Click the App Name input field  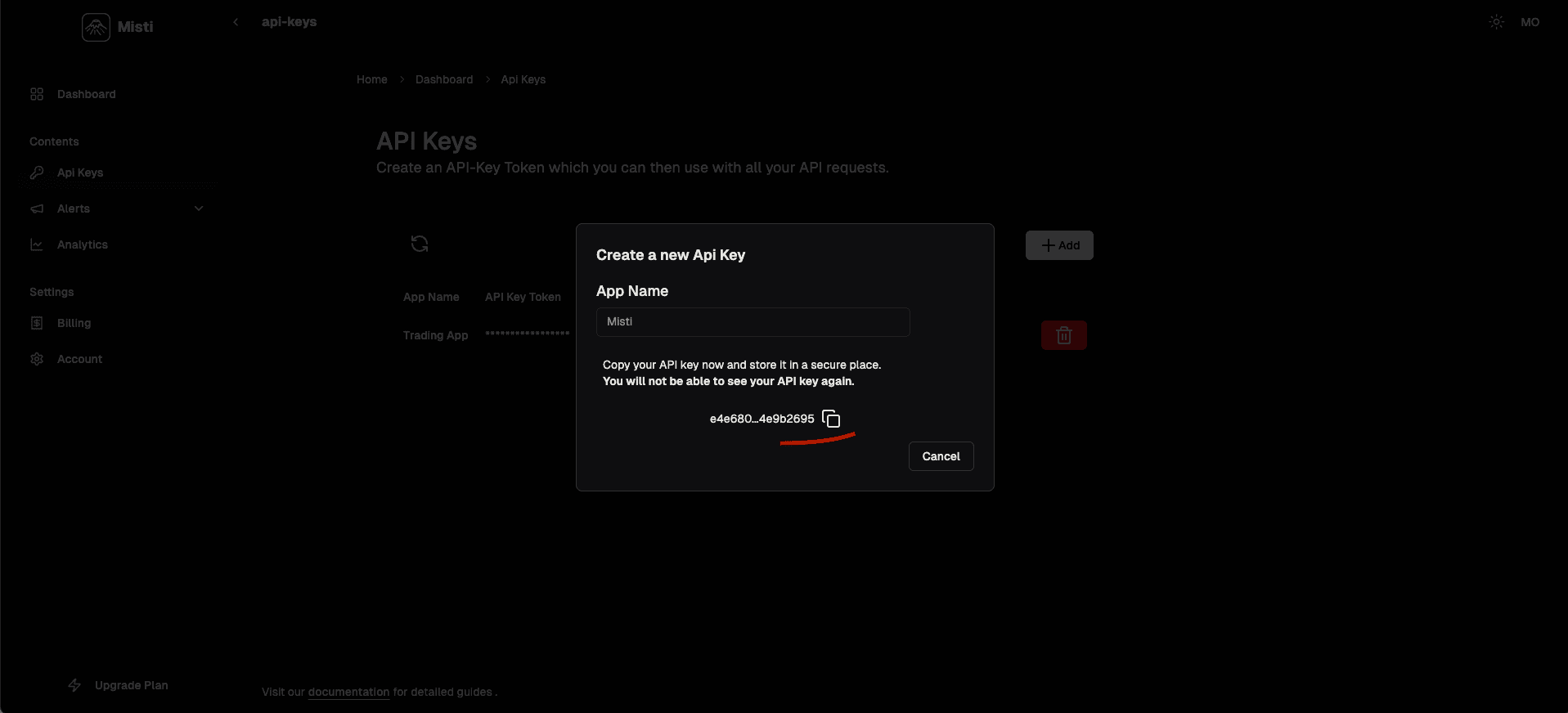pos(753,322)
